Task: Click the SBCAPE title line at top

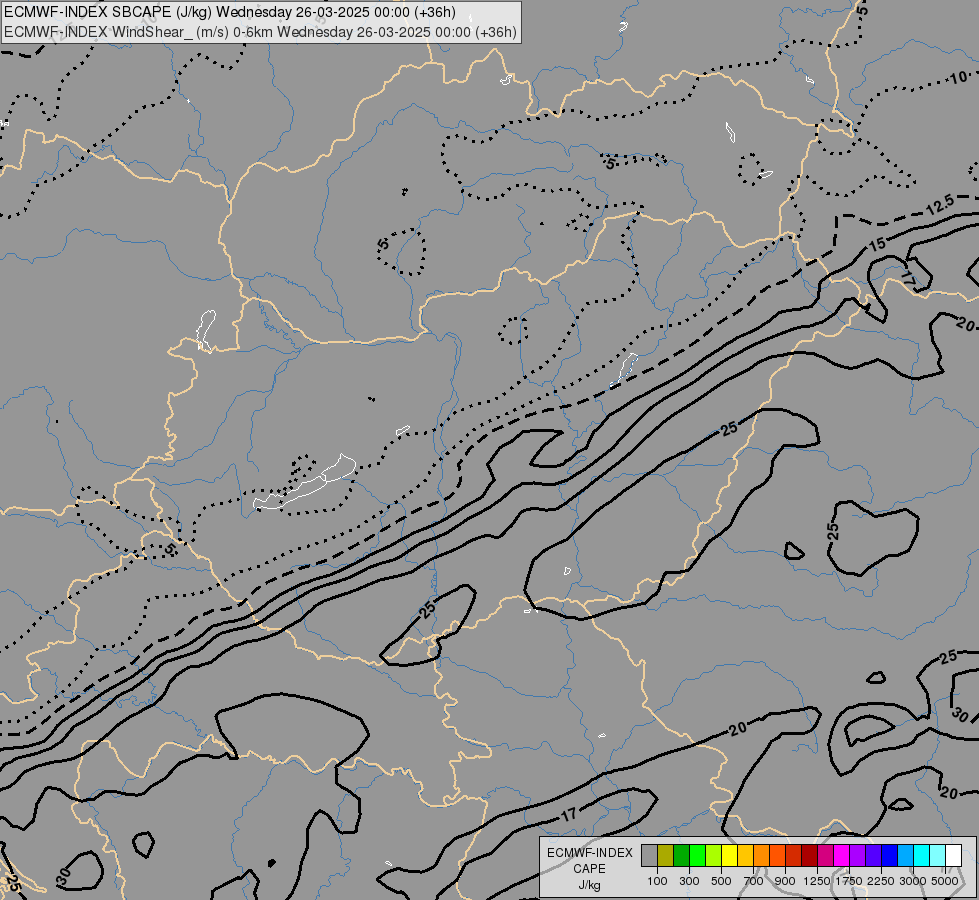Action: tap(230, 12)
